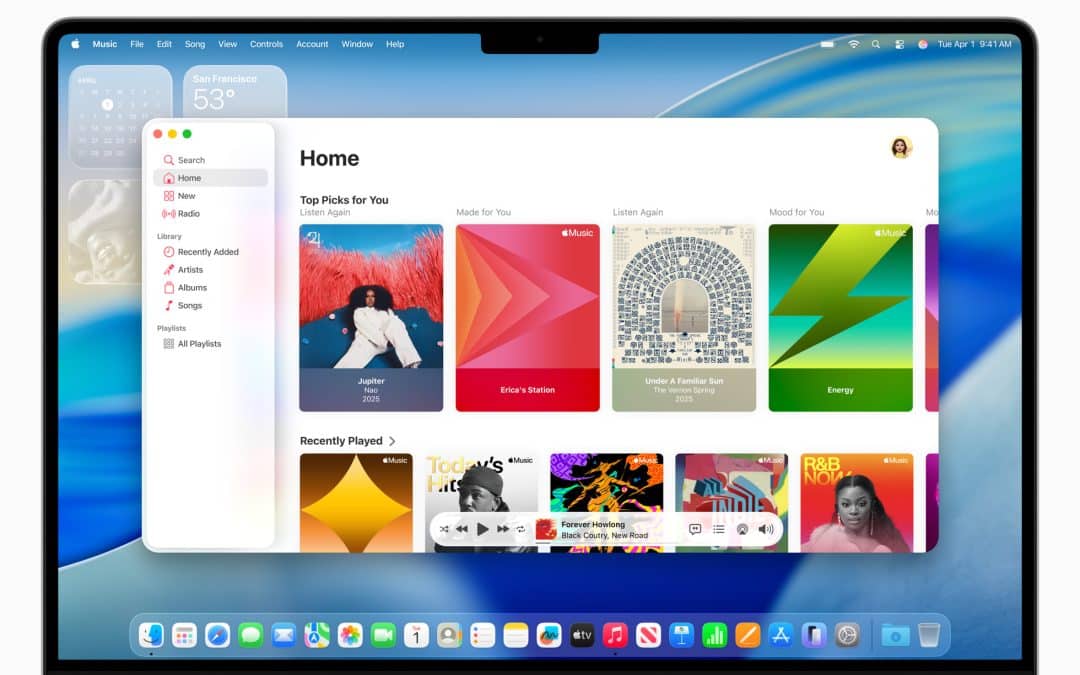1080x675 pixels.
Task: Select Home in the sidebar
Action: [211, 178]
